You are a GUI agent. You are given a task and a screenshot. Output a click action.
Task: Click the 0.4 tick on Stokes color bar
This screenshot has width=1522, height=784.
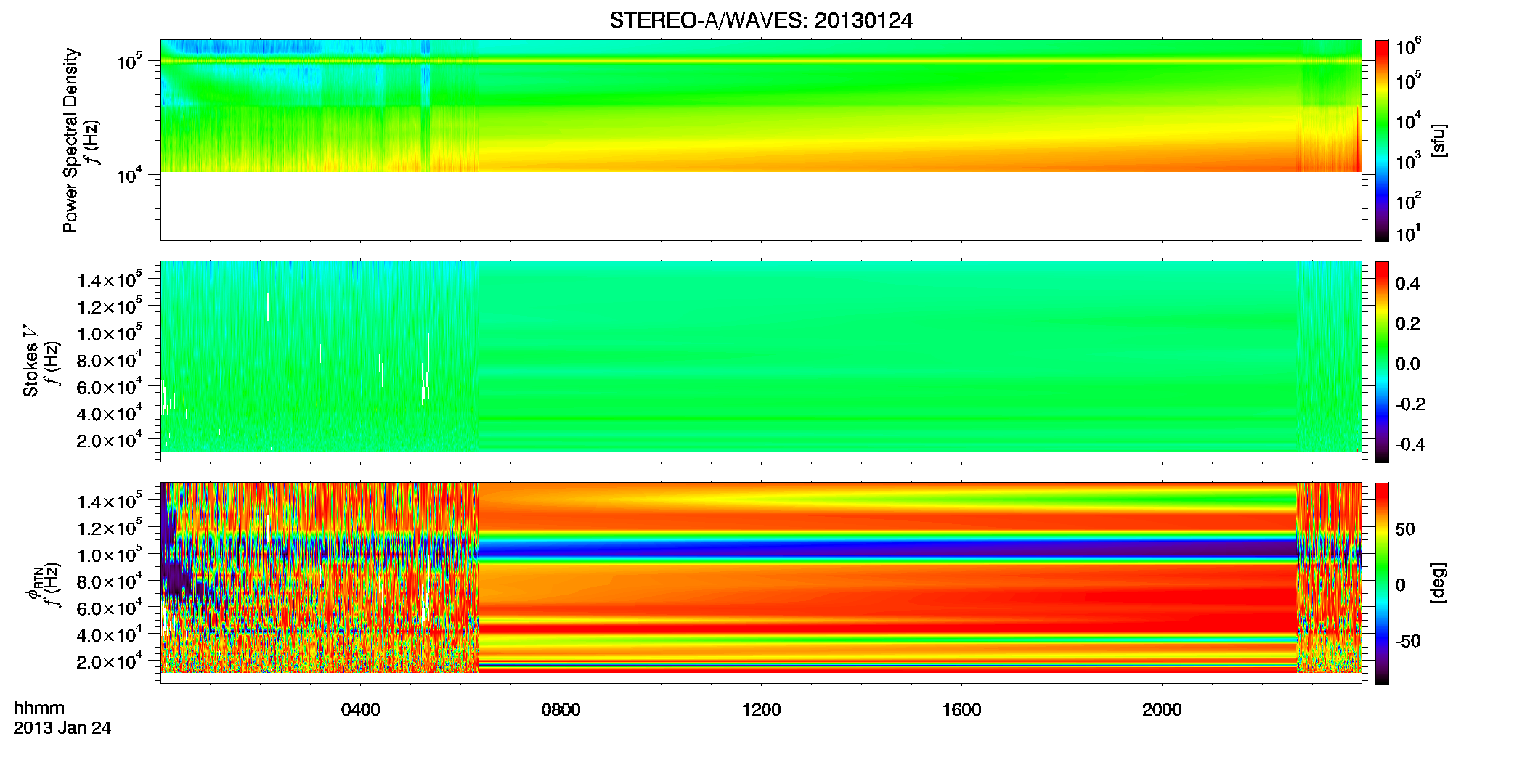click(1407, 284)
